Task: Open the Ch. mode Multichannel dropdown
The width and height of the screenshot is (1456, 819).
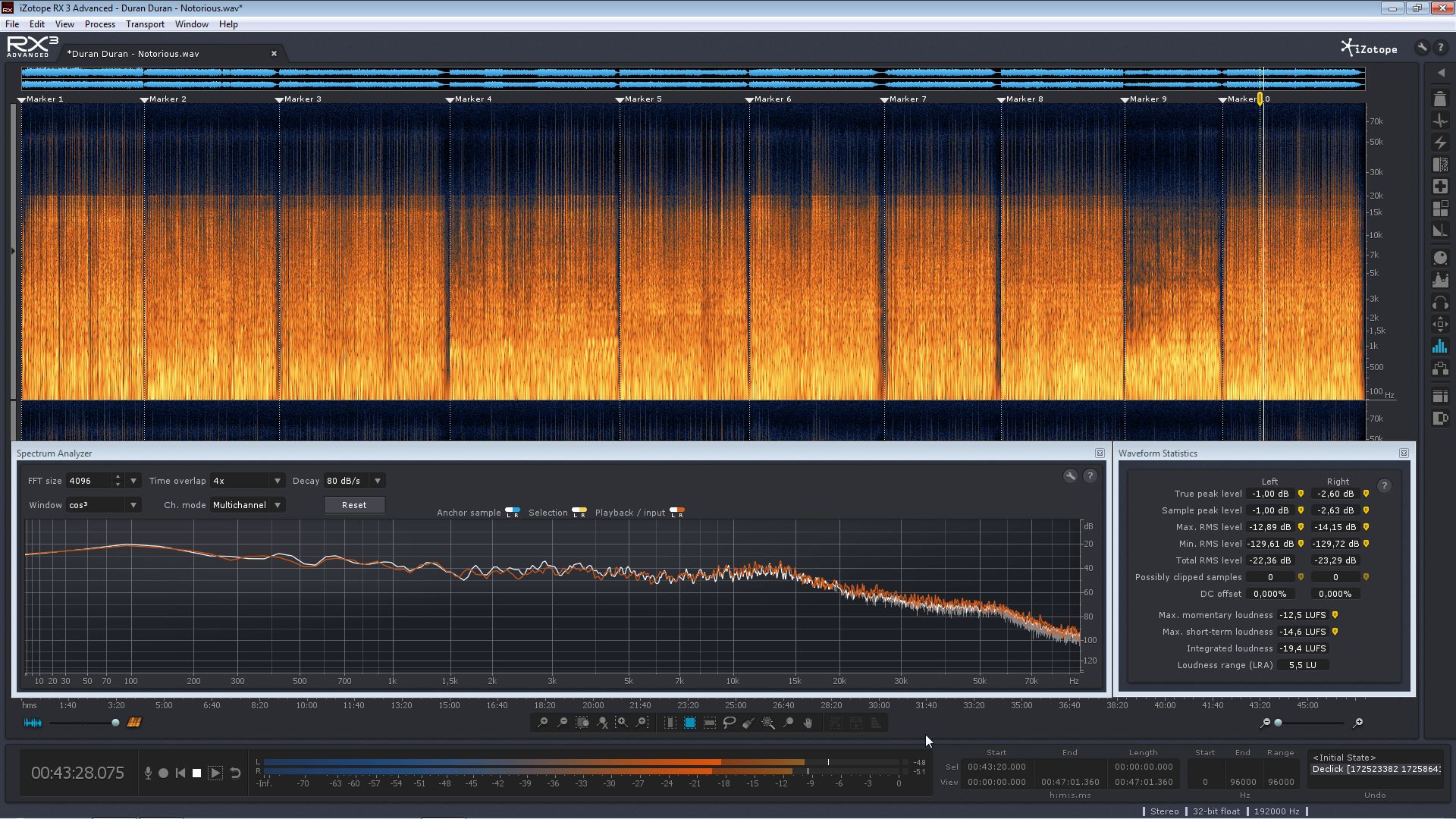Action: (x=247, y=505)
